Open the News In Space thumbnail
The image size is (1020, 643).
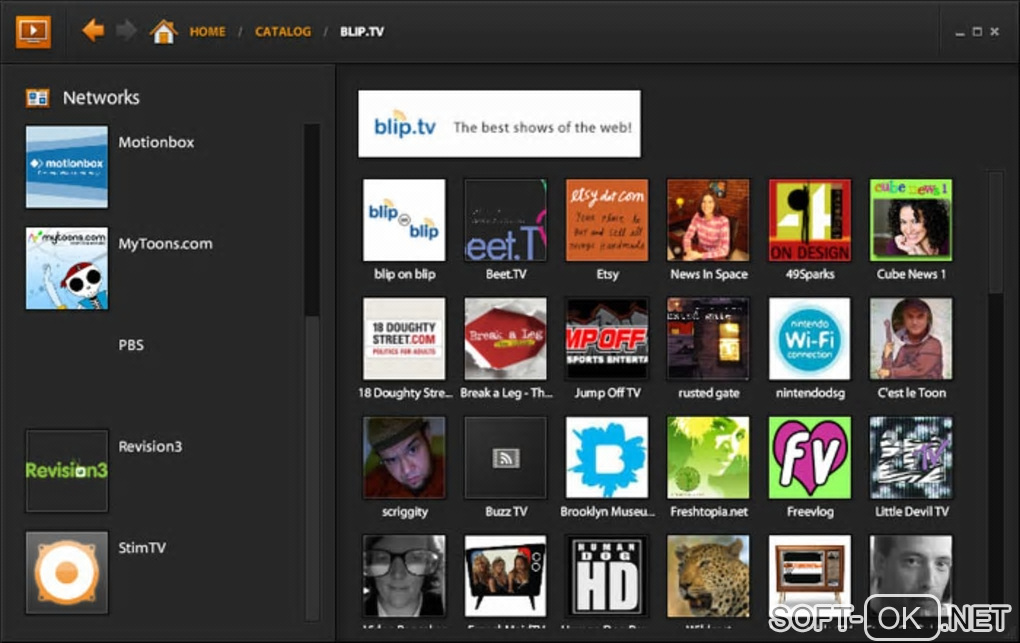point(708,220)
